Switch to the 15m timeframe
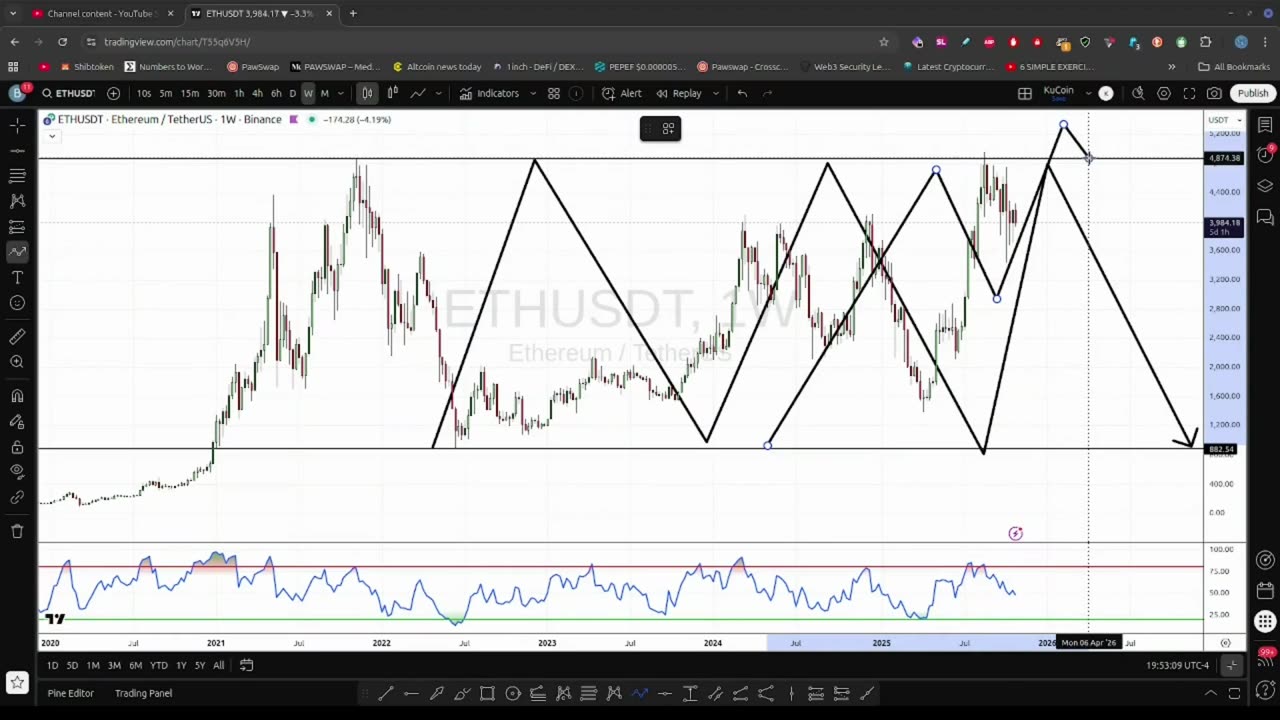1280x720 pixels. point(189,93)
